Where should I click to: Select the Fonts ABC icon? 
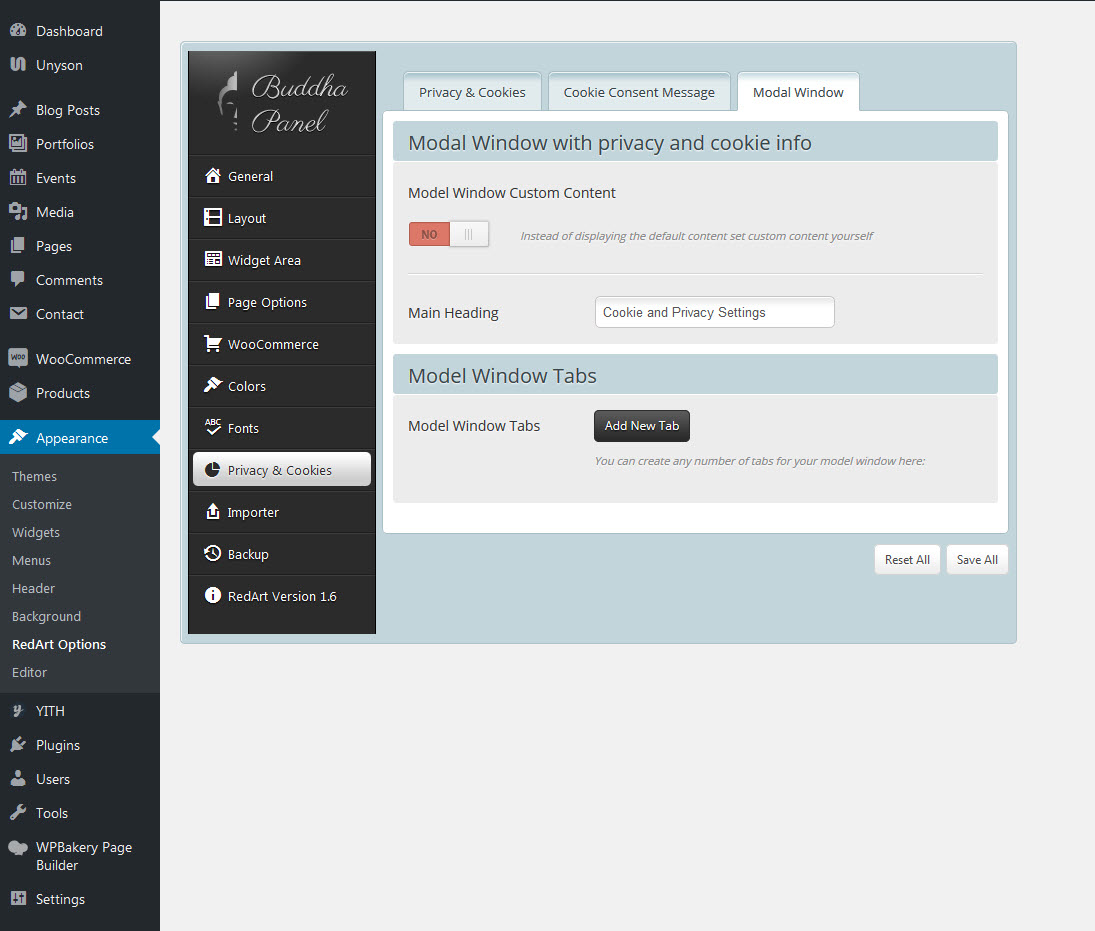pos(212,428)
